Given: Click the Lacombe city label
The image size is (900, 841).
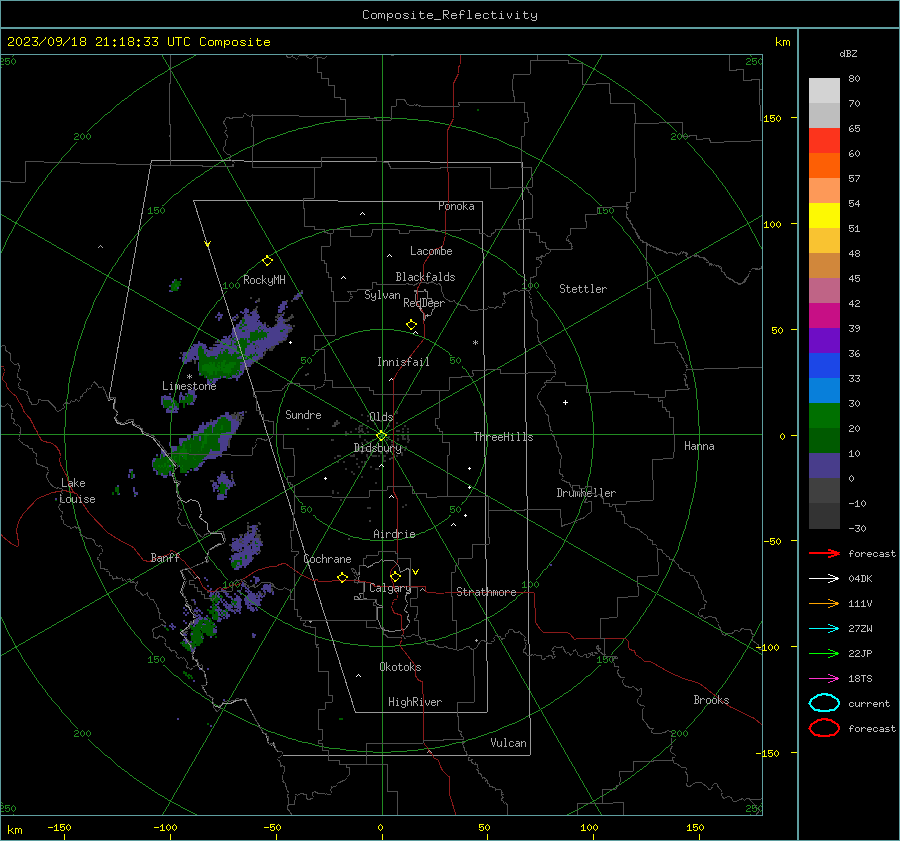Looking at the screenshot, I should (x=431, y=251).
